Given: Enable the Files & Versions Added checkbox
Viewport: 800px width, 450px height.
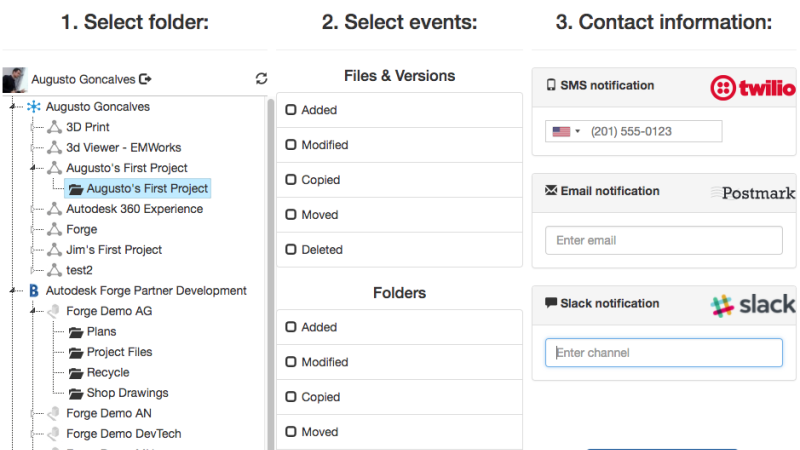Looking at the screenshot, I should [291, 110].
